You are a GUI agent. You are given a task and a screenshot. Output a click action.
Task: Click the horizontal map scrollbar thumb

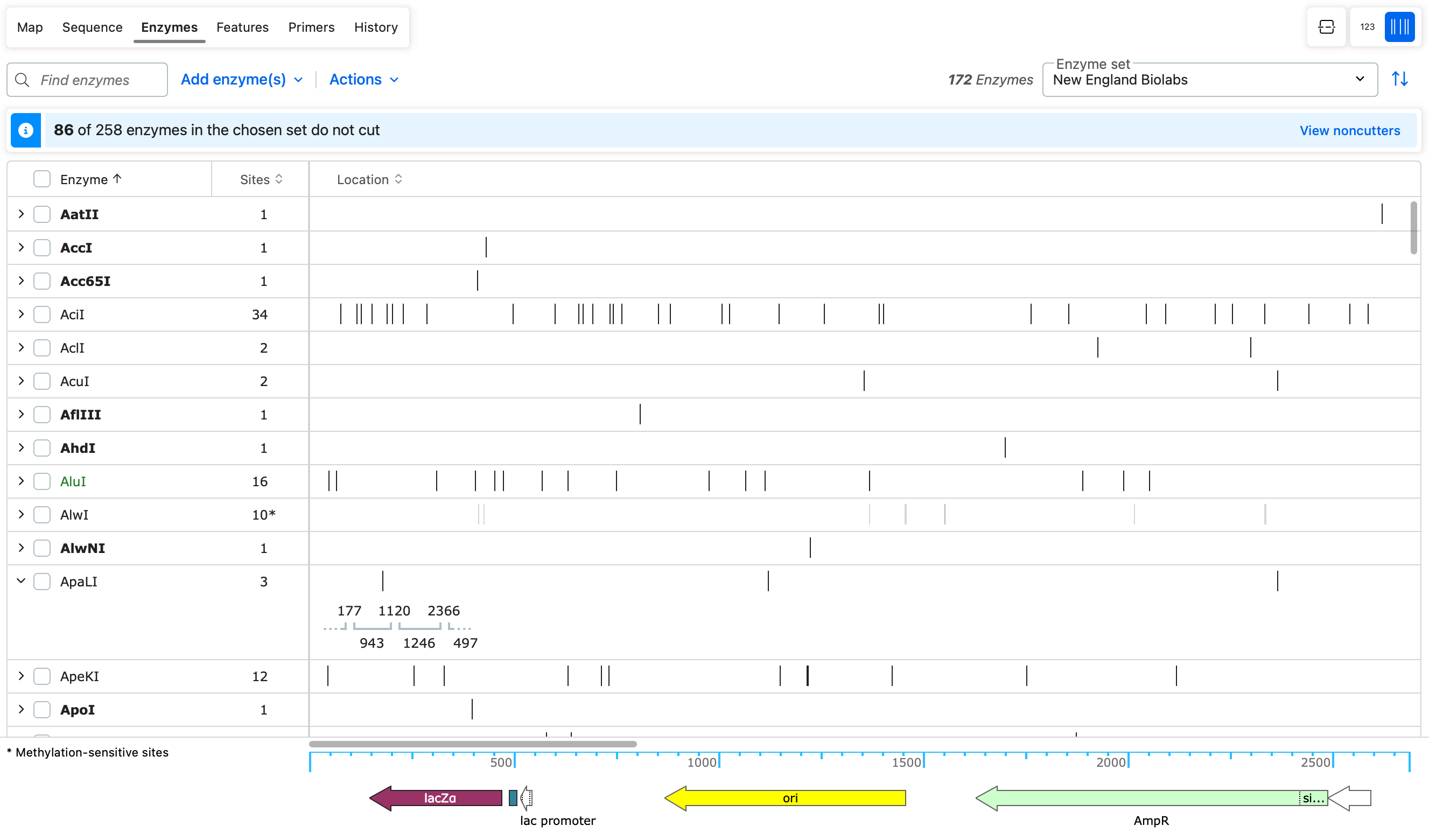pyautogui.click(x=472, y=744)
